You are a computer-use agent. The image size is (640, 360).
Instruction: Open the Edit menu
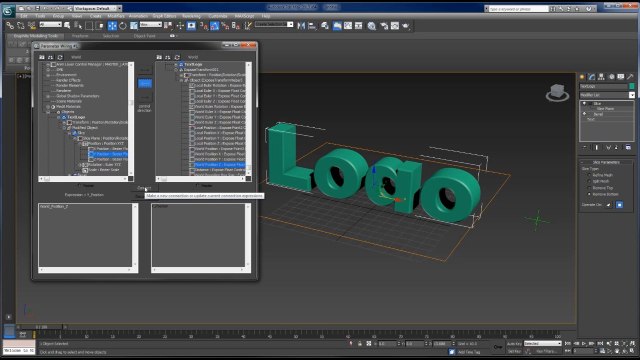(x=24, y=16)
